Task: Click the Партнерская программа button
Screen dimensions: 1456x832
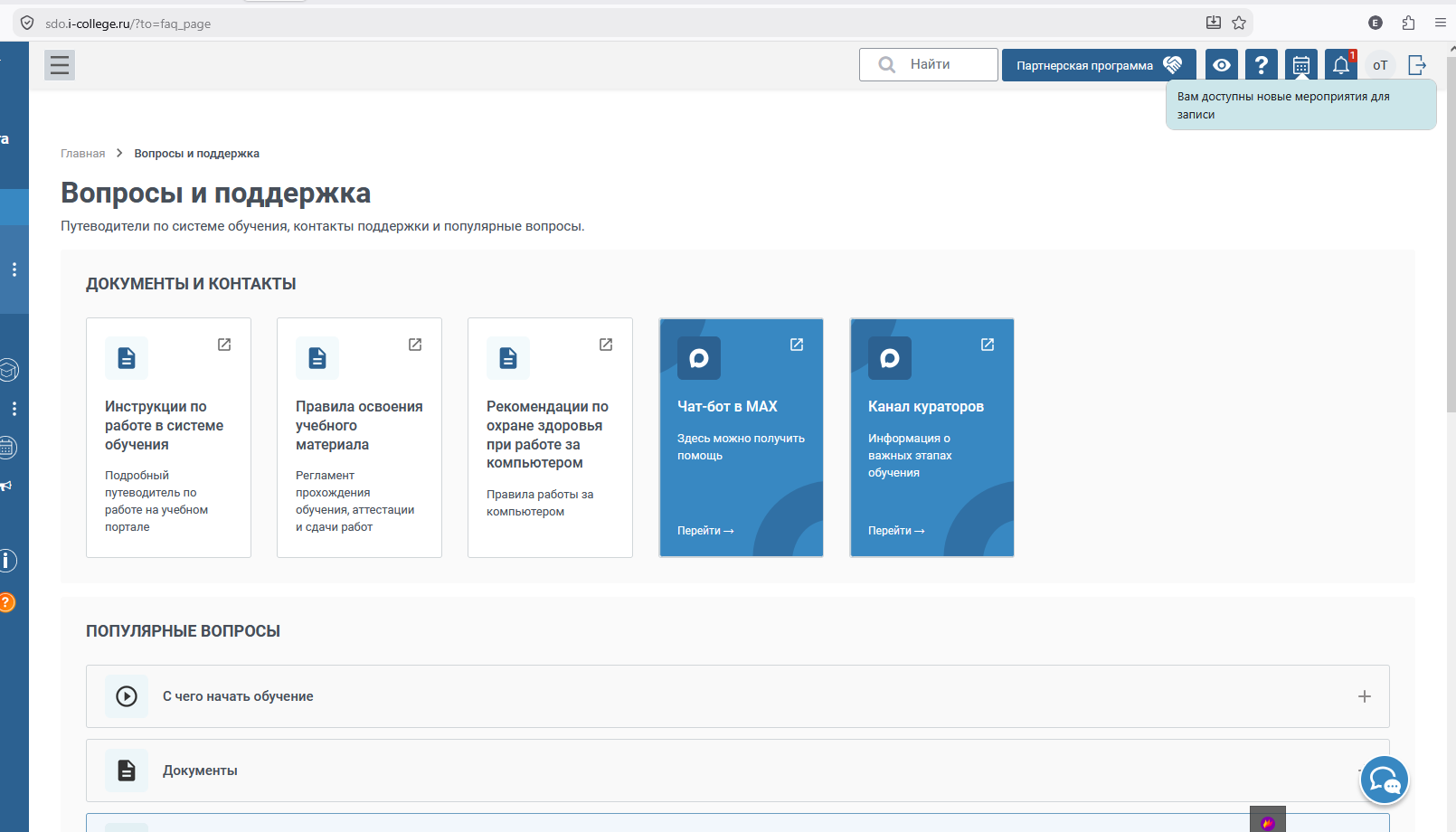Action: tap(1099, 65)
